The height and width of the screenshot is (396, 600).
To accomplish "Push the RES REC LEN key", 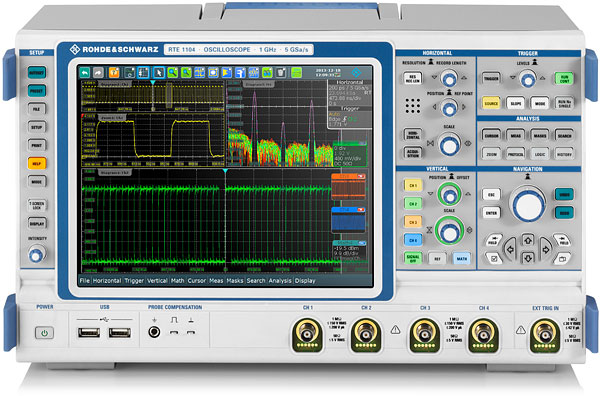I will 413,78.
